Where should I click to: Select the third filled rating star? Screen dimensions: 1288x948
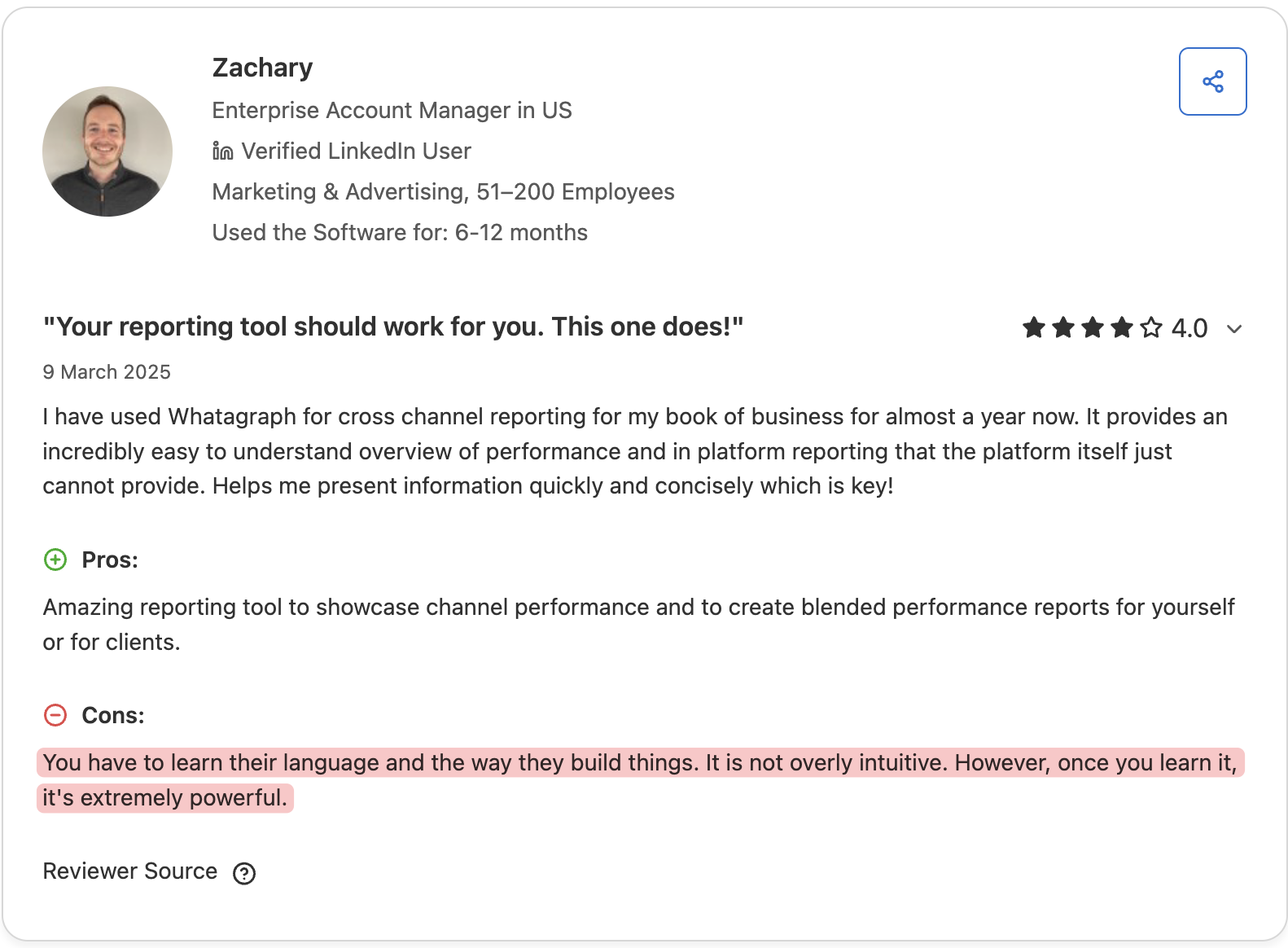point(1093,327)
